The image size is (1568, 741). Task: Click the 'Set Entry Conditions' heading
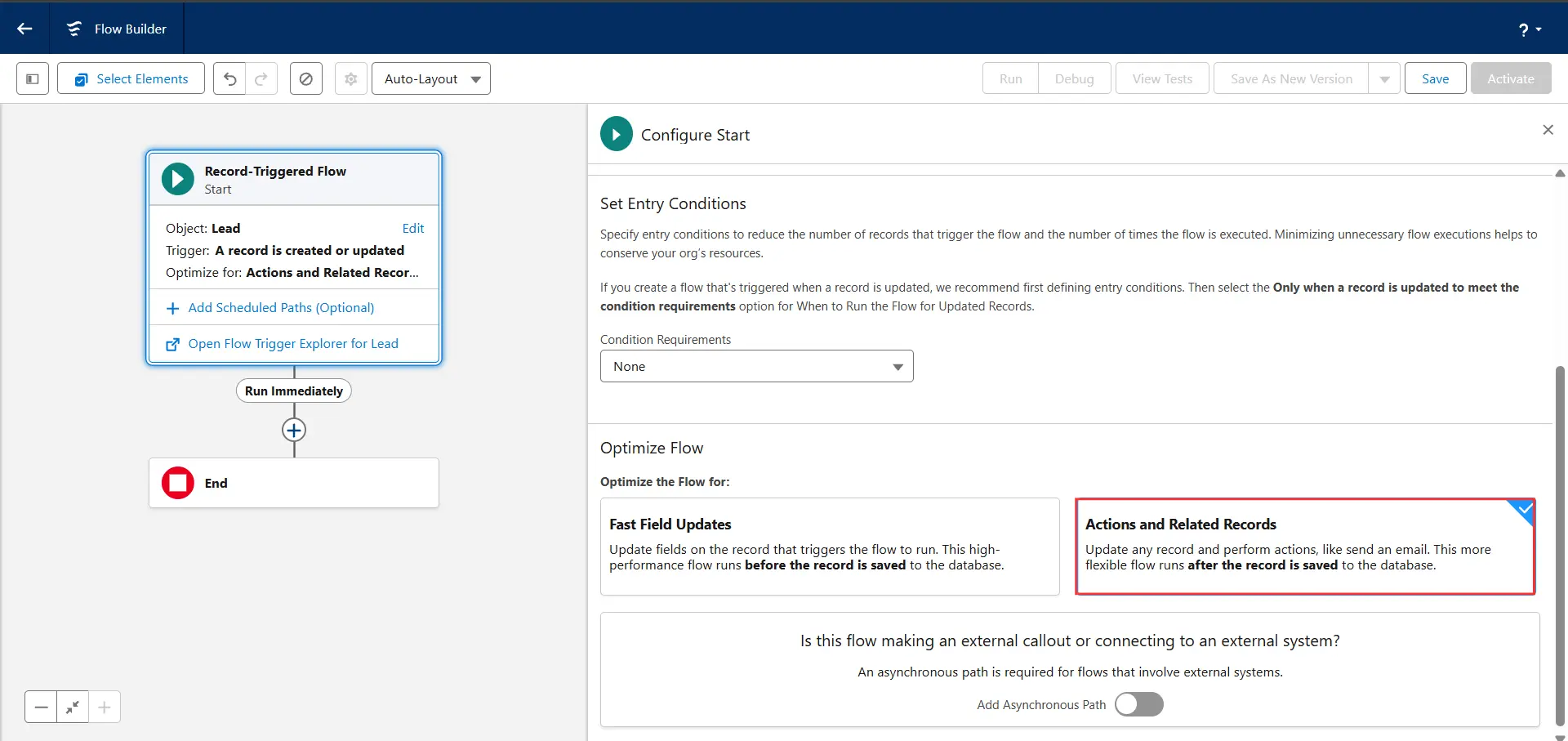coord(673,203)
